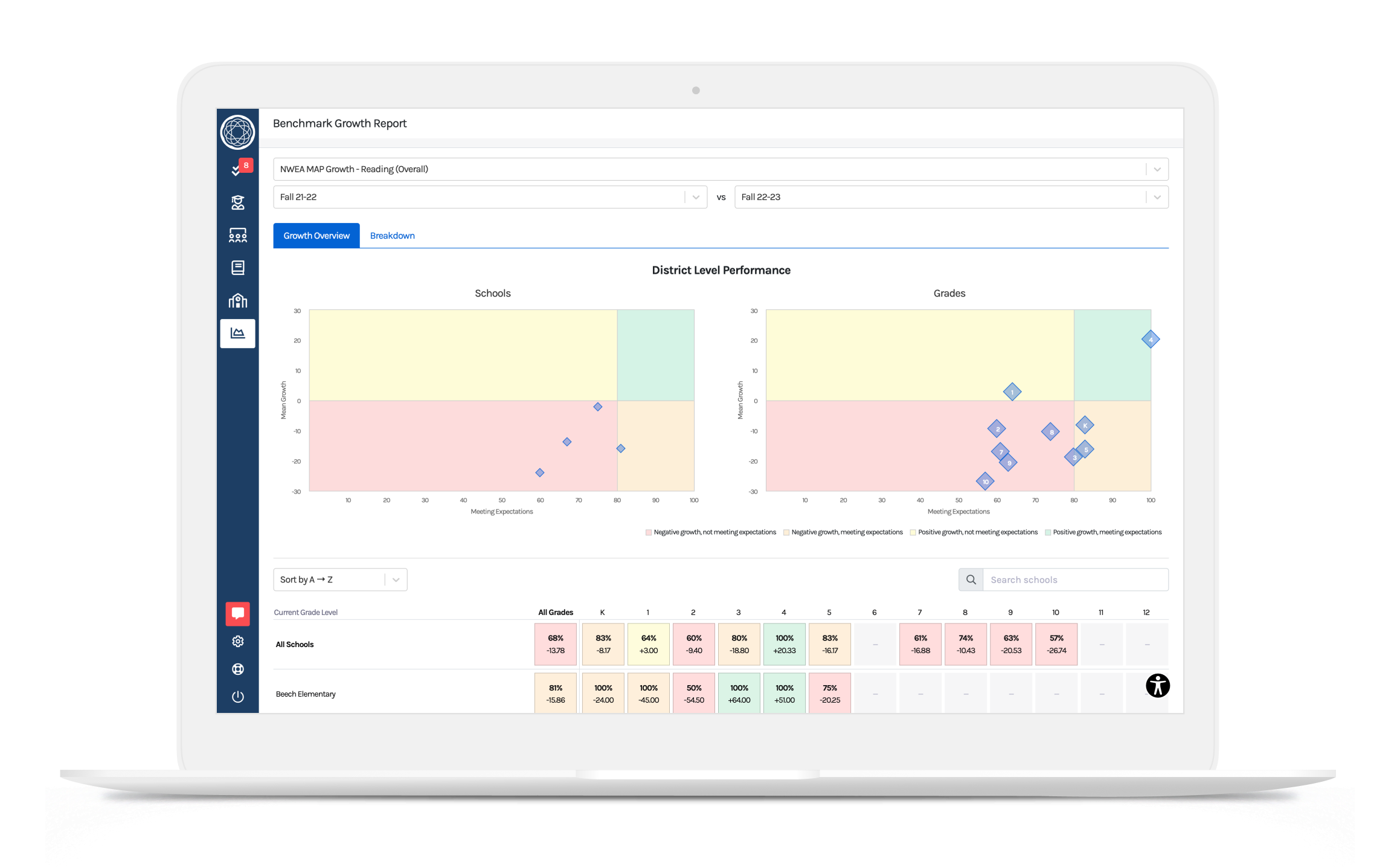
Task: Click All Schools All Grades cell 68%
Action: 555,645
